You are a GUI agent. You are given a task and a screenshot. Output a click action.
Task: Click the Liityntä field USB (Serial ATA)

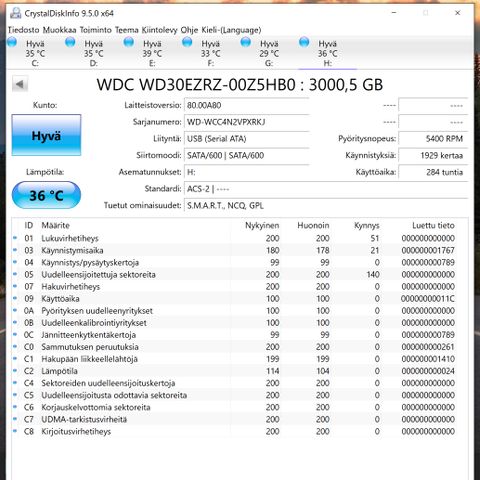(247, 139)
